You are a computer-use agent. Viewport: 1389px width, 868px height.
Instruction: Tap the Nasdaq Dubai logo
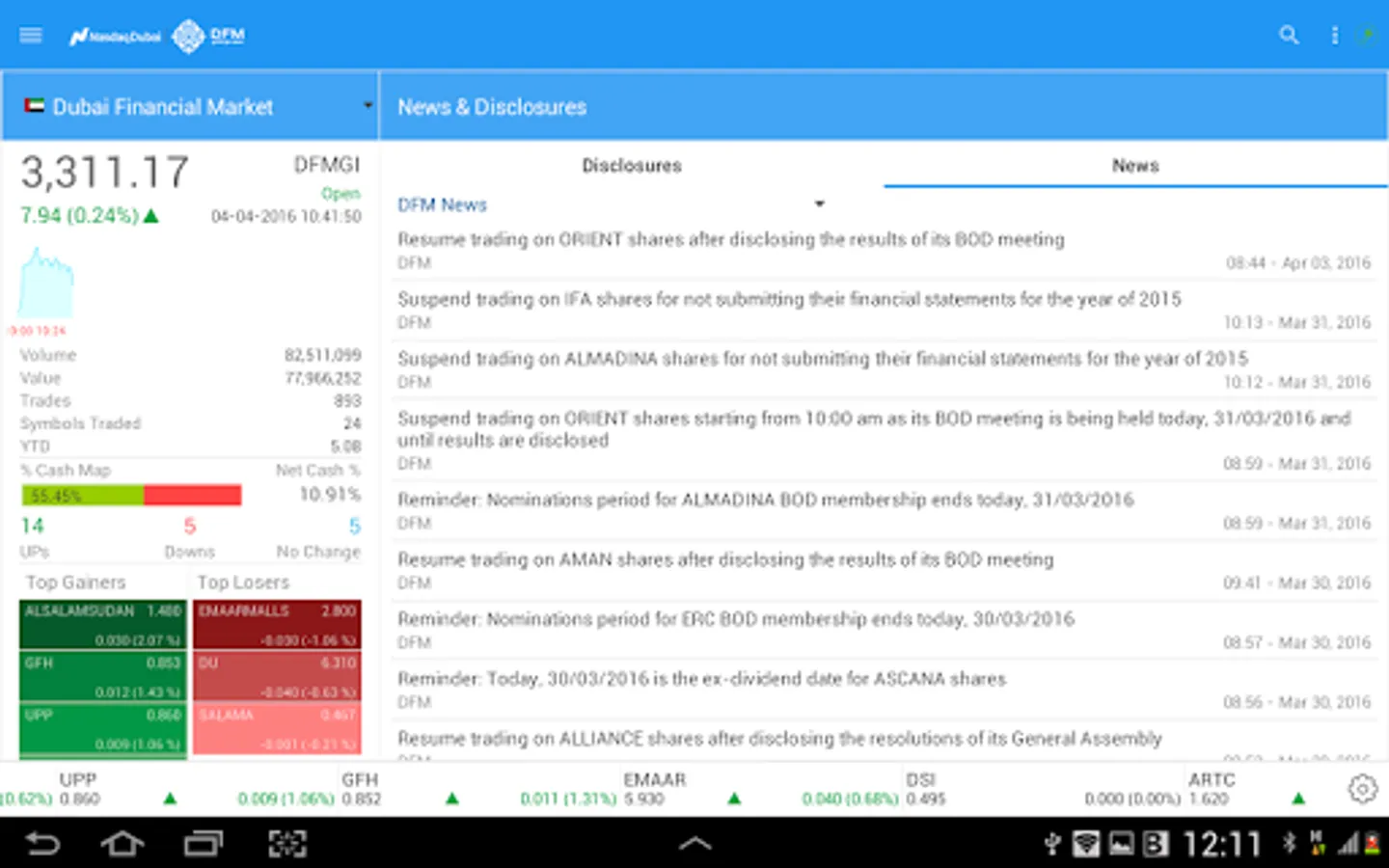[x=115, y=37]
